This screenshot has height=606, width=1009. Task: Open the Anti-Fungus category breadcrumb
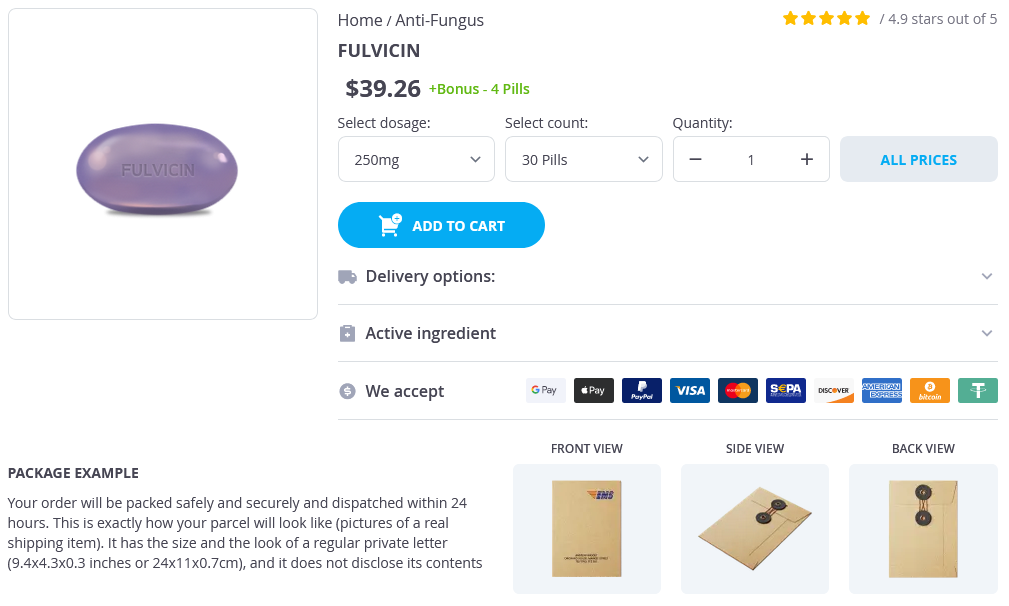[x=440, y=20]
